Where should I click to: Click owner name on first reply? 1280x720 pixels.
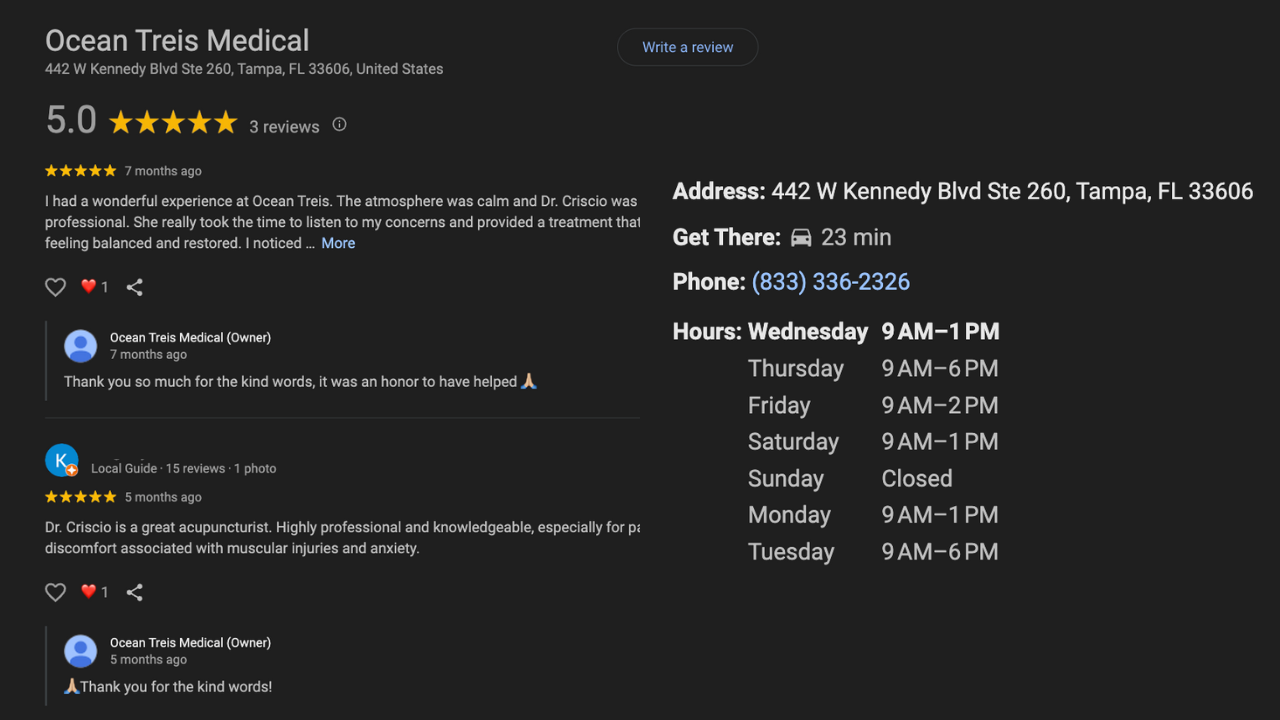(190, 338)
